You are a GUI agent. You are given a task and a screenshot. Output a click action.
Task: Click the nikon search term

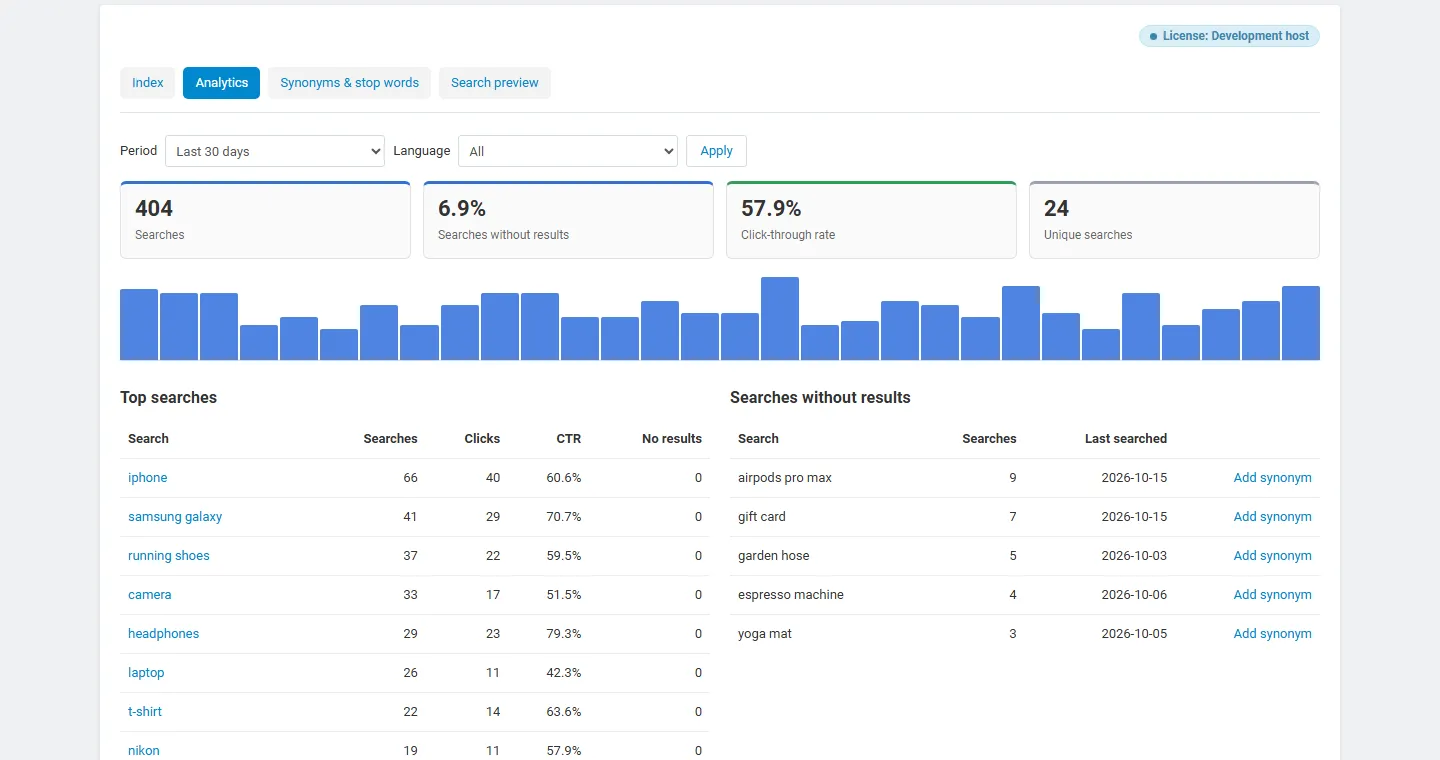pos(144,750)
